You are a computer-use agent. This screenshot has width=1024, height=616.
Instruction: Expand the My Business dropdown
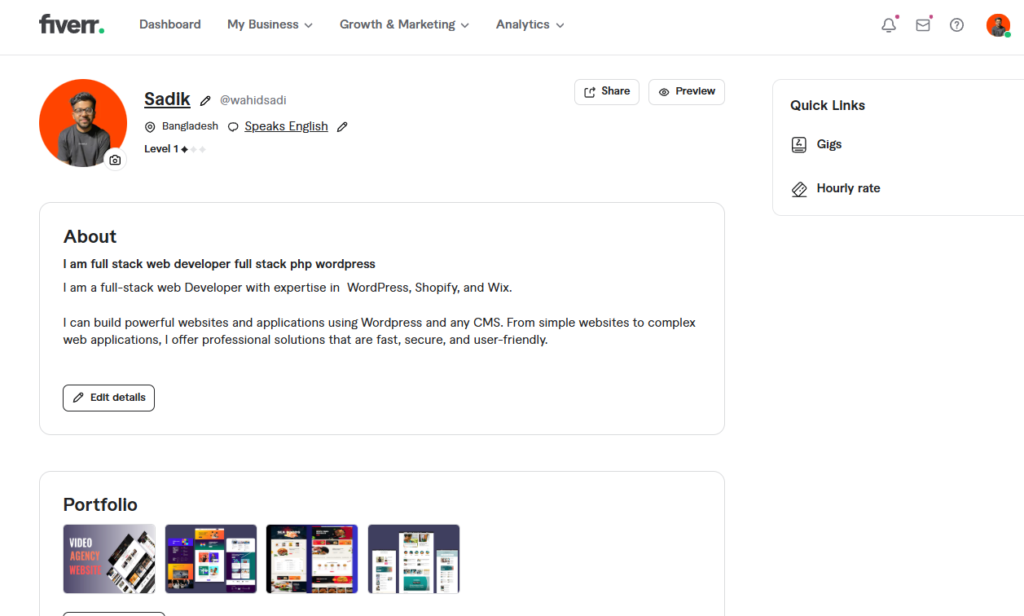[269, 24]
